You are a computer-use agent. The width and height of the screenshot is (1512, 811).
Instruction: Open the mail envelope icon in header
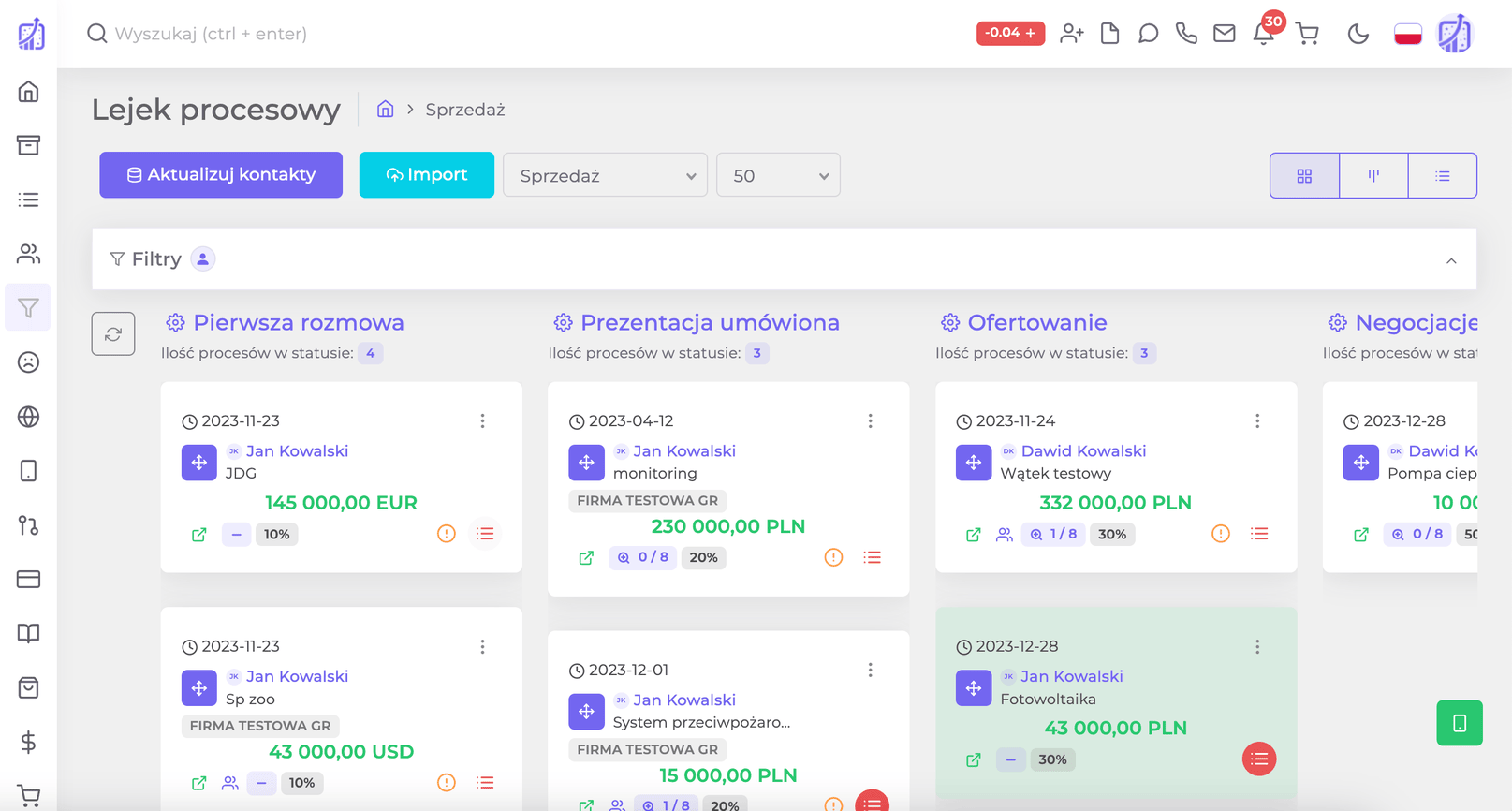[x=1225, y=34]
